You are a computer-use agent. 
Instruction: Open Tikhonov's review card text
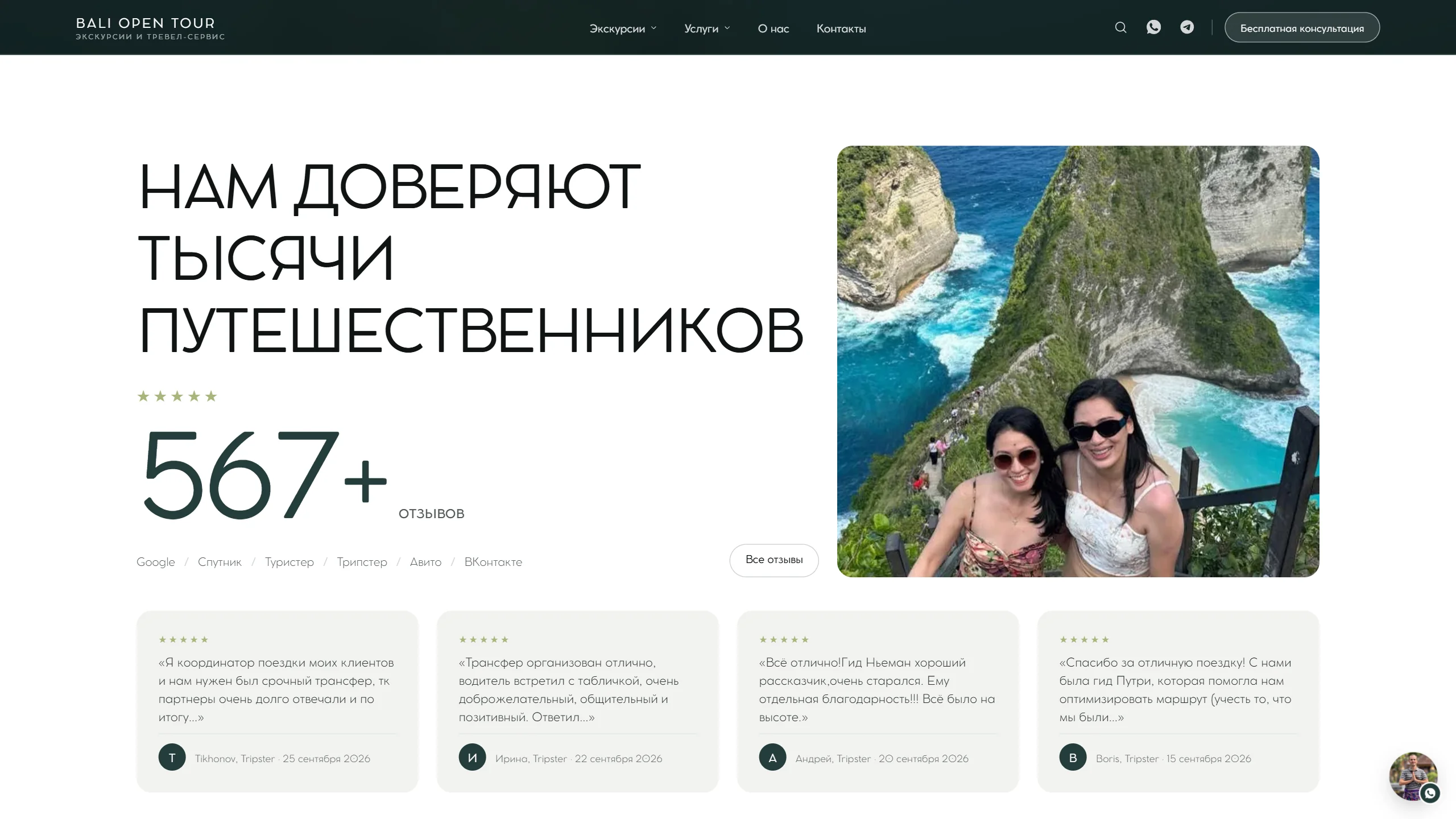pyautogui.click(x=276, y=689)
